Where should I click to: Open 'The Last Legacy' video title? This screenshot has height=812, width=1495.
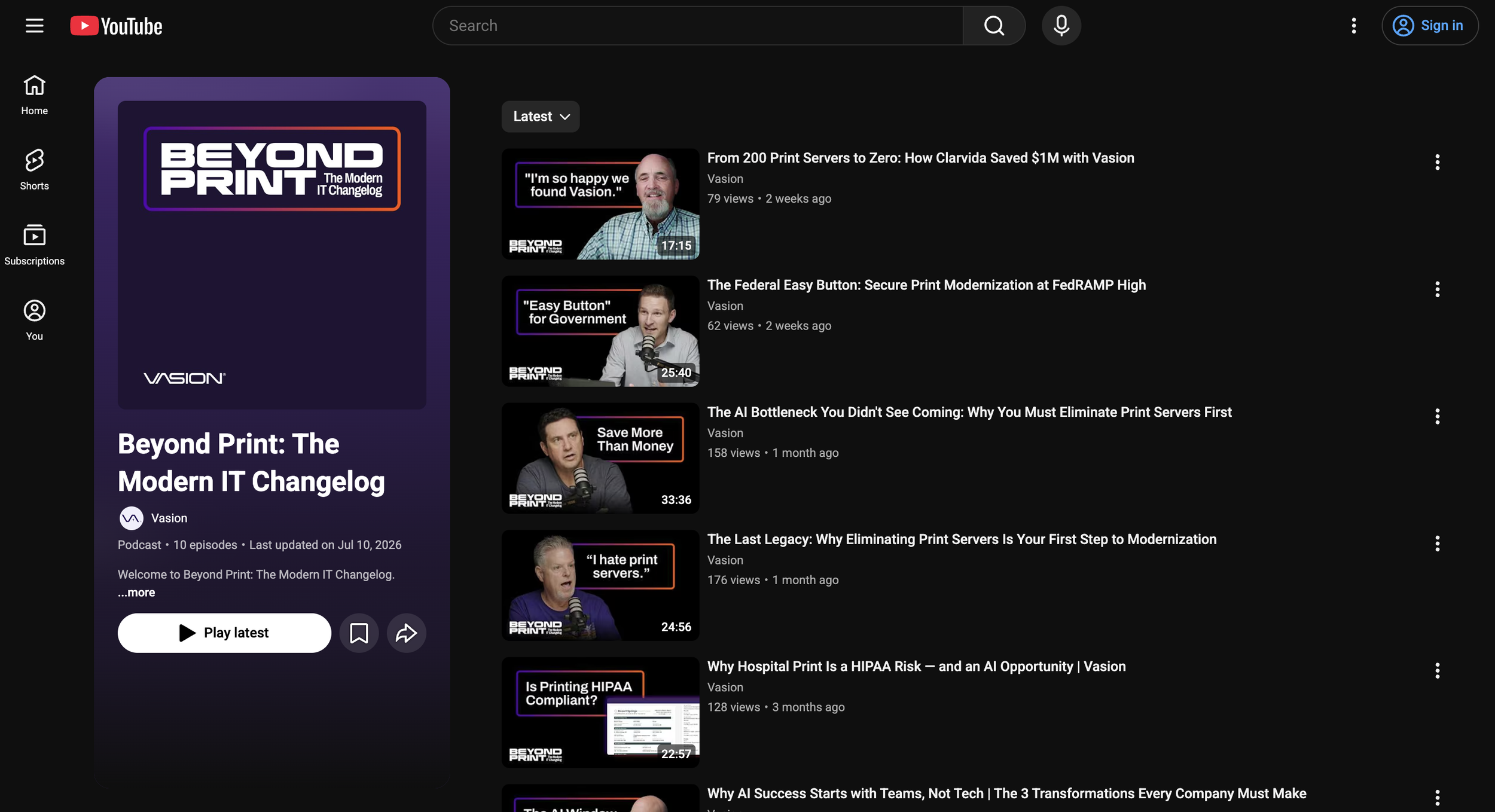pyautogui.click(x=962, y=539)
